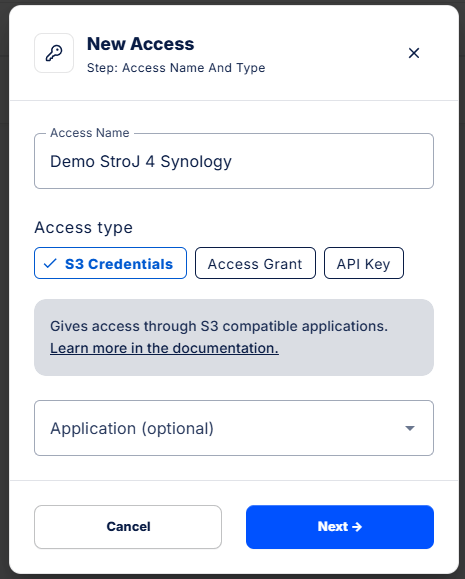Click the caret arrow in the Application field
465x579 pixels.
tap(410, 428)
